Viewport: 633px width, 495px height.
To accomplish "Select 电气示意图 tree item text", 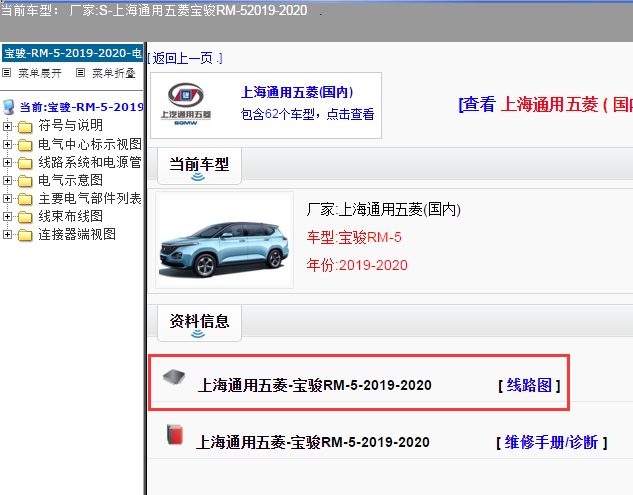I will [71, 180].
